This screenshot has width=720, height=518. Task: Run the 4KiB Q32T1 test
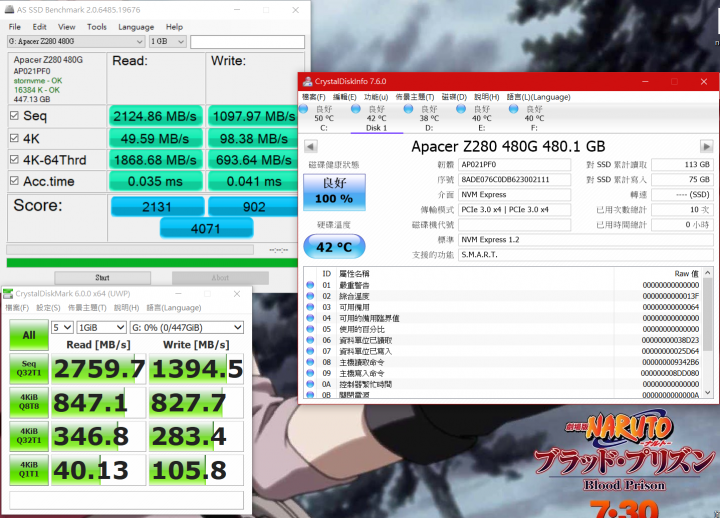point(29,436)
